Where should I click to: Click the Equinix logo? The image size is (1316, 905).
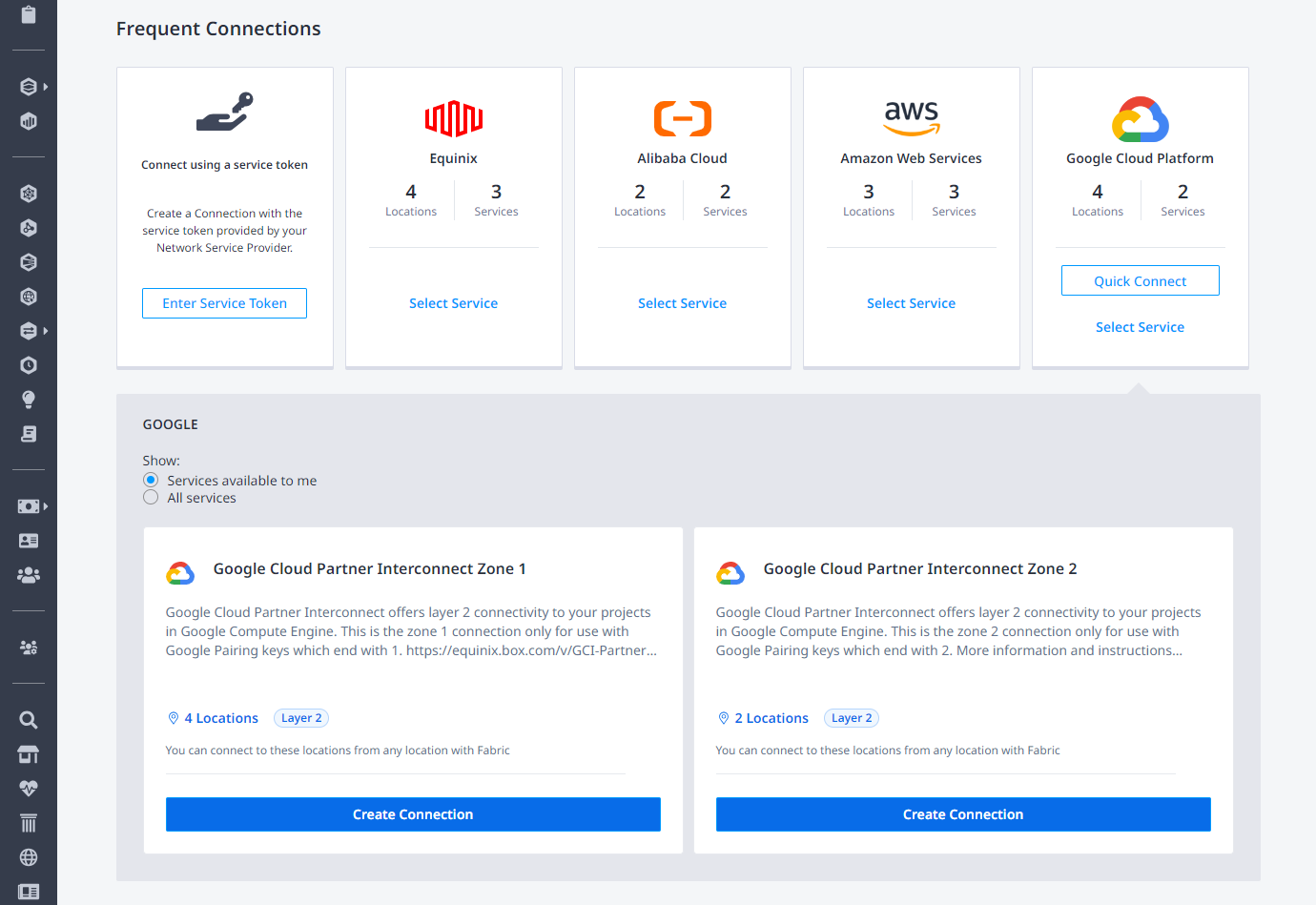[x=454, y=118]
